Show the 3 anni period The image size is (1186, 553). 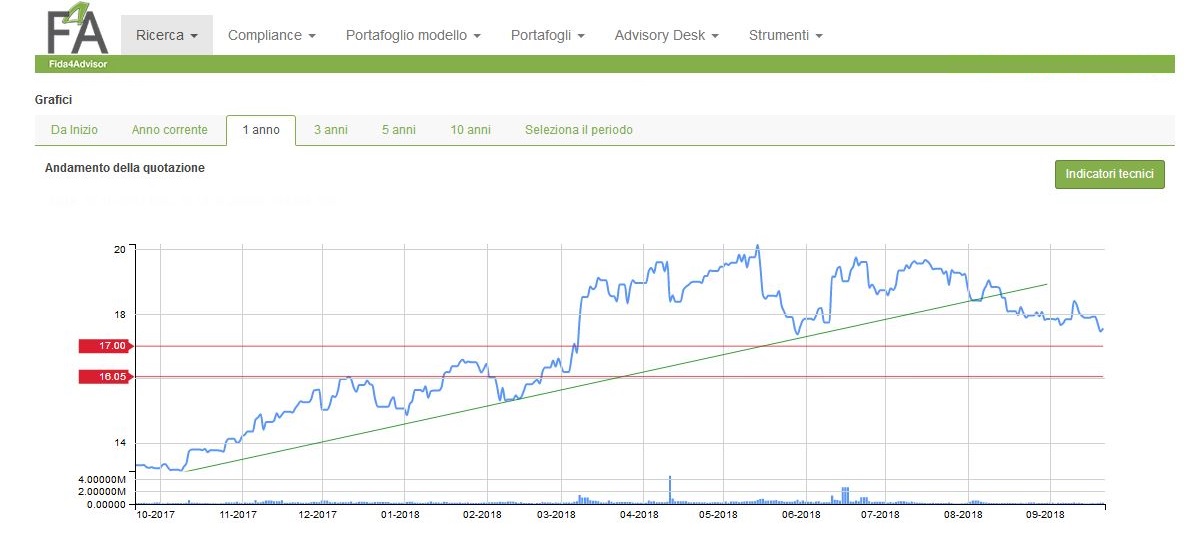pyautogui.click(x=331, y=130)
